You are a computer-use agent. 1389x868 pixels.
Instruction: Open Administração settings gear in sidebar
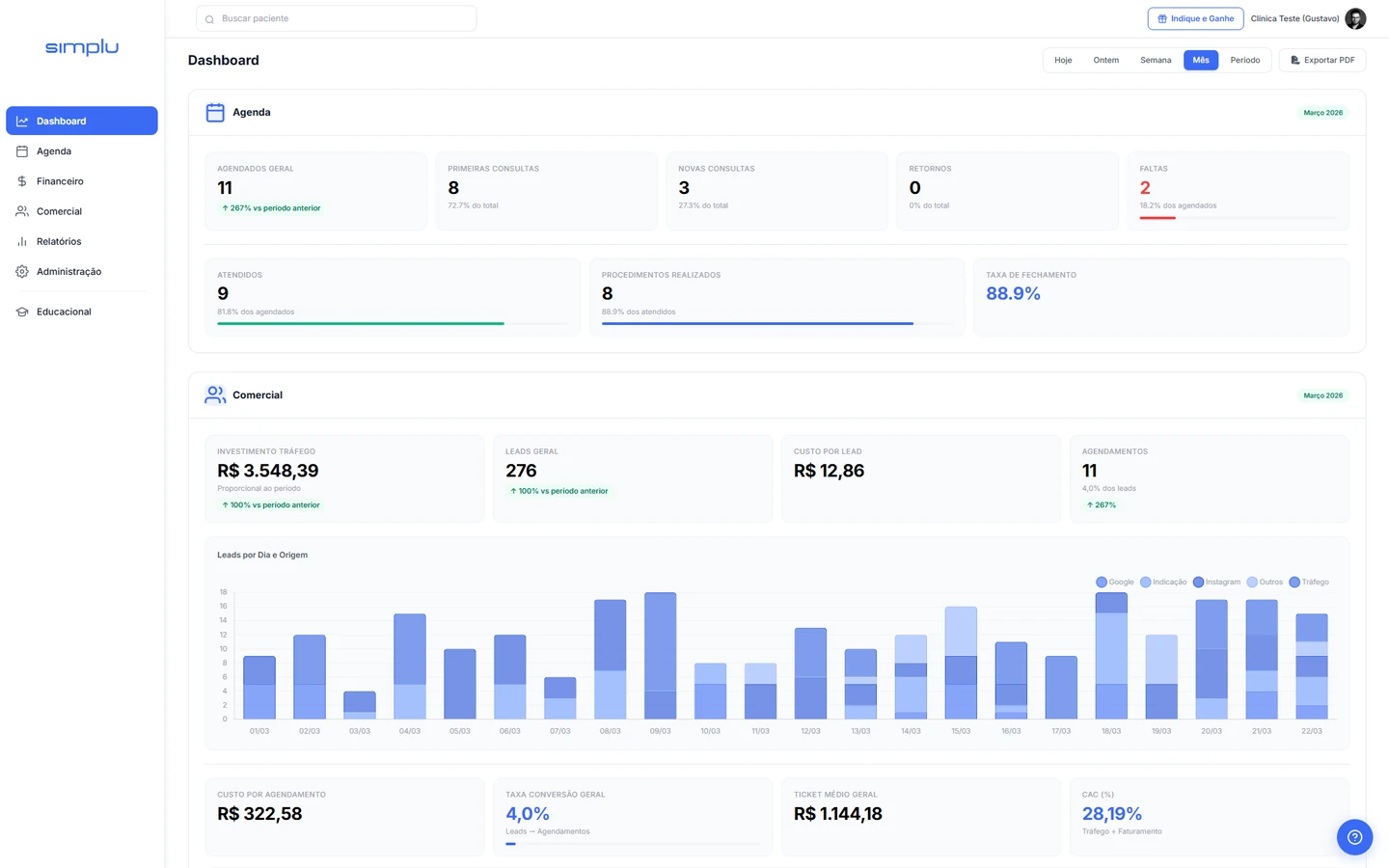pyautogui.click(x=22, y=272)
